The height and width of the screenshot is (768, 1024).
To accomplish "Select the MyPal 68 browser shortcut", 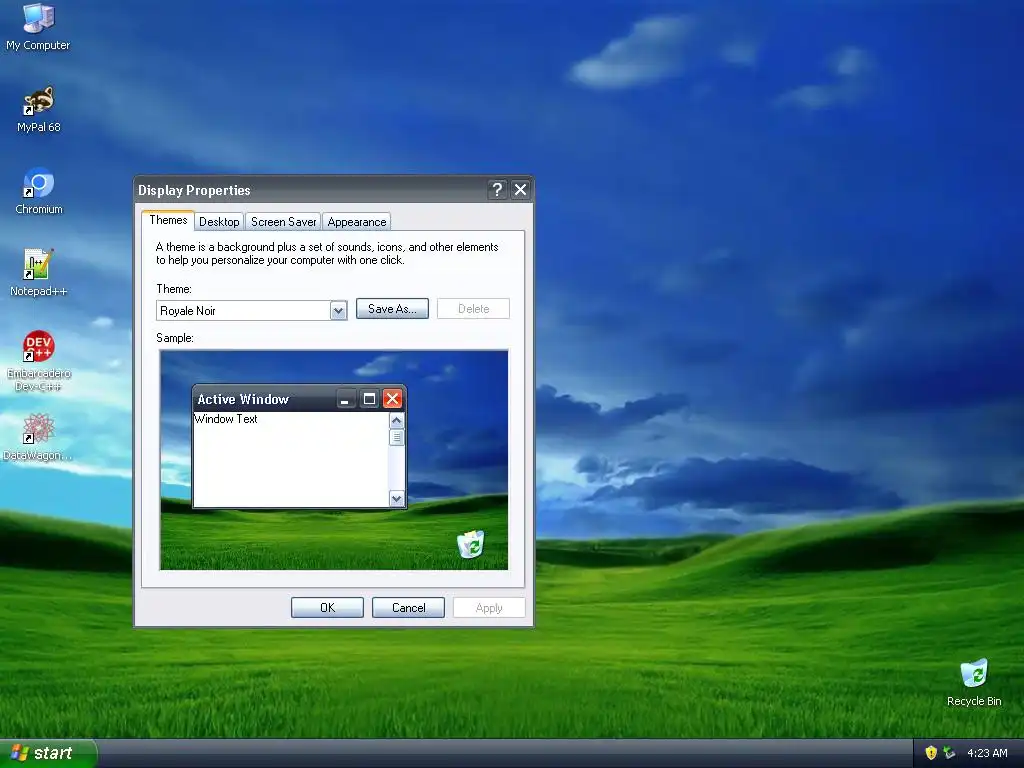I will [39, 108].
